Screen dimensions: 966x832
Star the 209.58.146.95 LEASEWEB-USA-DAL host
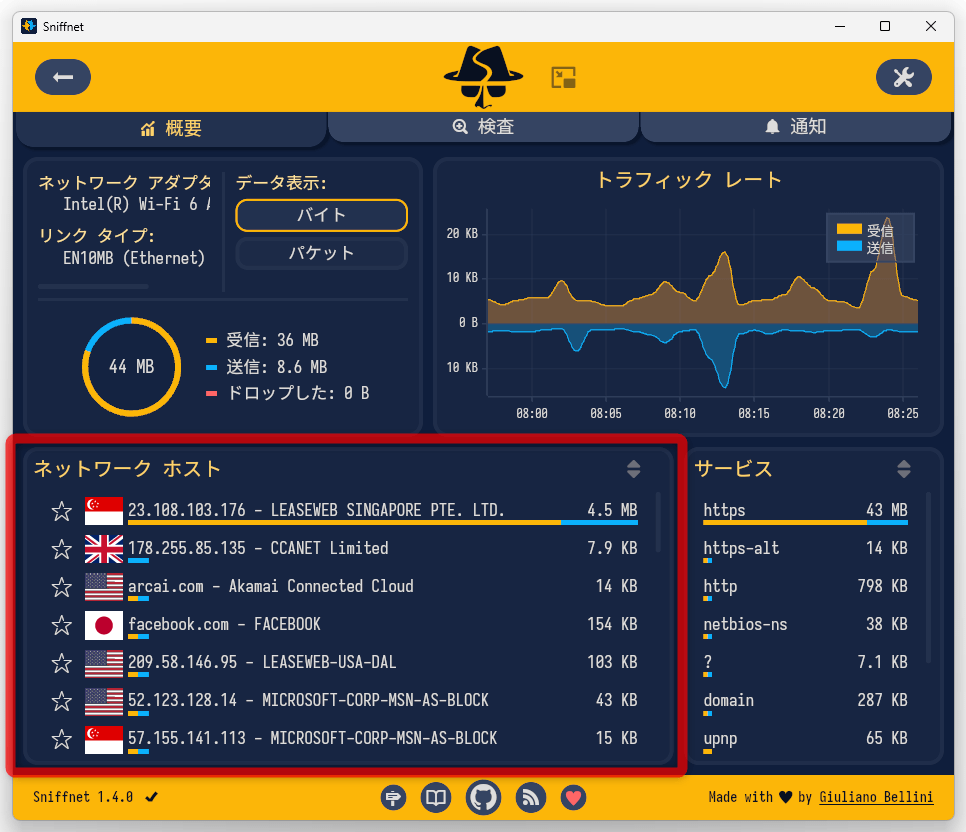62,663
